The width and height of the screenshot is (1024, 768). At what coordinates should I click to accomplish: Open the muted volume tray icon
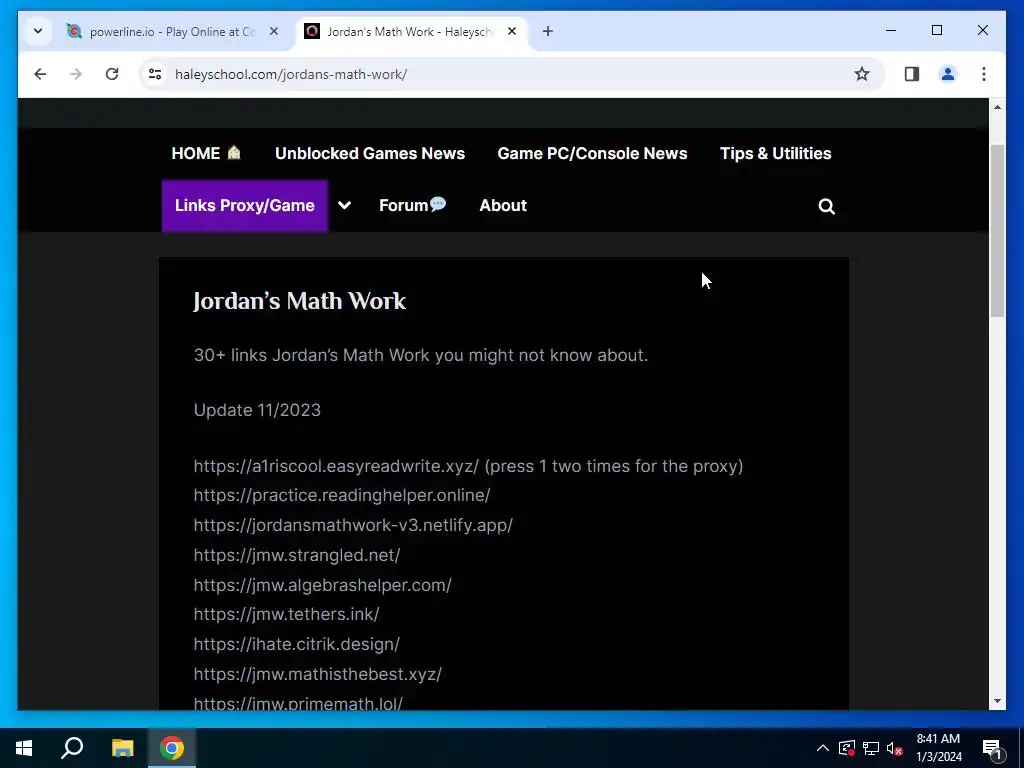point(895,748)
